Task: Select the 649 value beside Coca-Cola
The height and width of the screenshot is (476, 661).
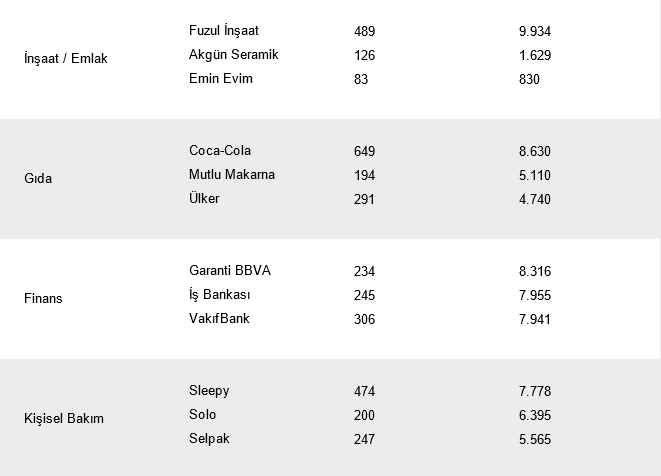Action: tap(364, 151)
